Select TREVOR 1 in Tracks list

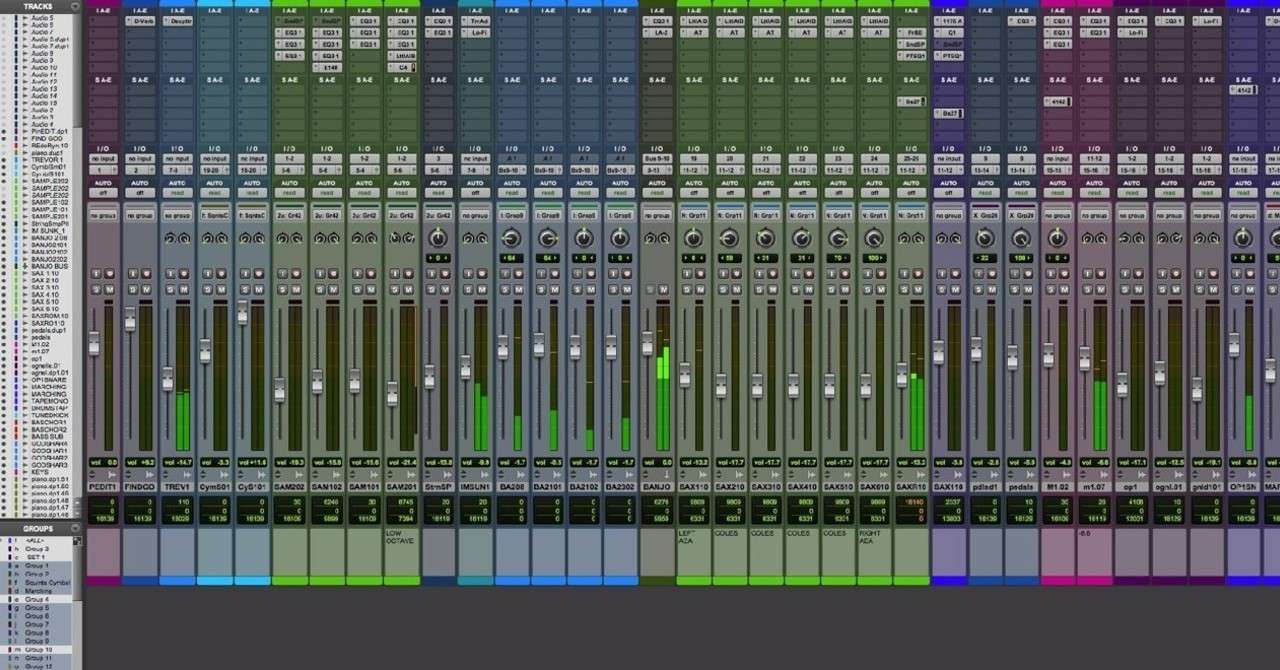[x=47, y=159]
